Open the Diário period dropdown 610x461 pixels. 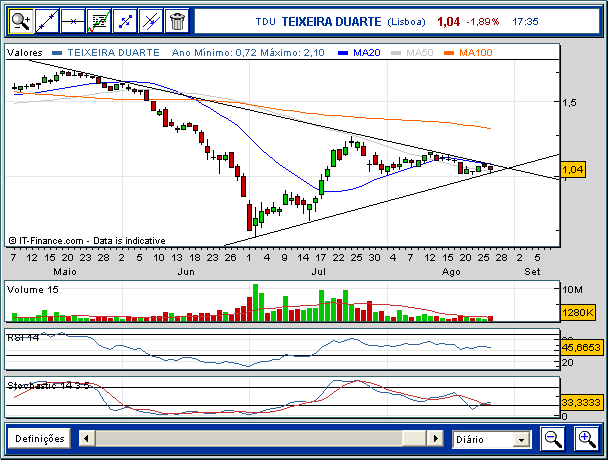coord(492,440)
